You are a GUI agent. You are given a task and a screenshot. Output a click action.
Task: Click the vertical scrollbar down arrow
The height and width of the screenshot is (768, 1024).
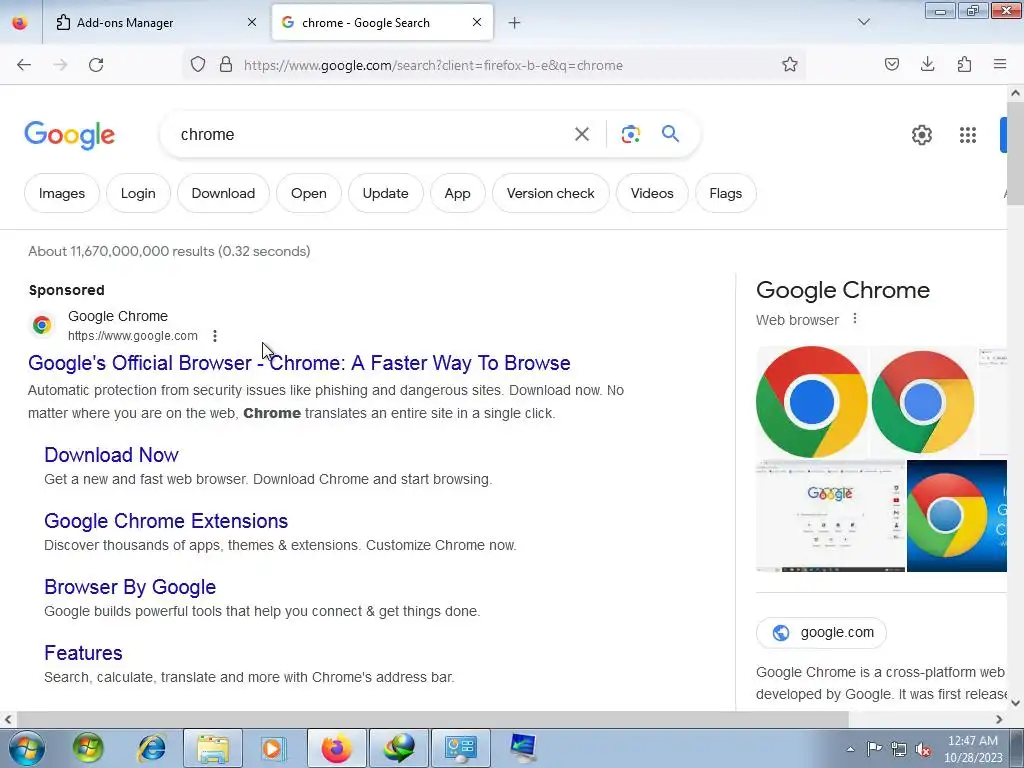tap(1016, 703)
